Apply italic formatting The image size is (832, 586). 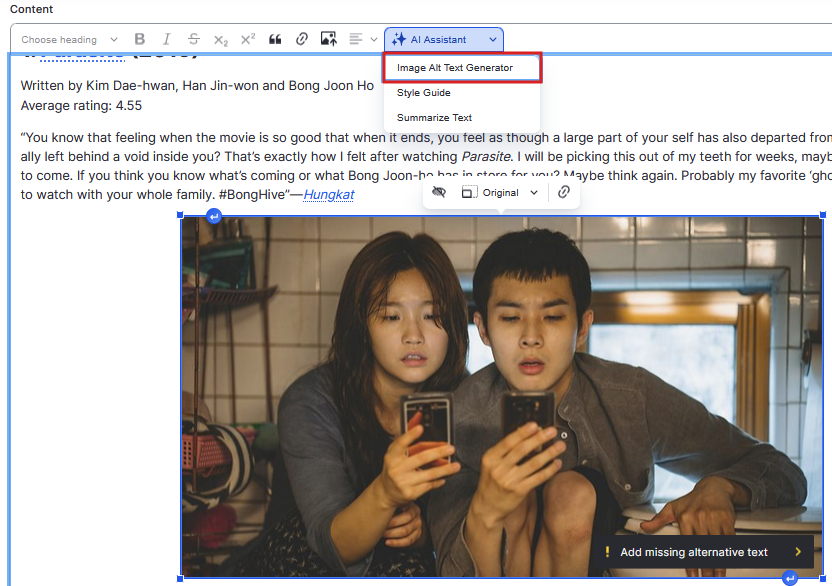(x=167, y=39)
